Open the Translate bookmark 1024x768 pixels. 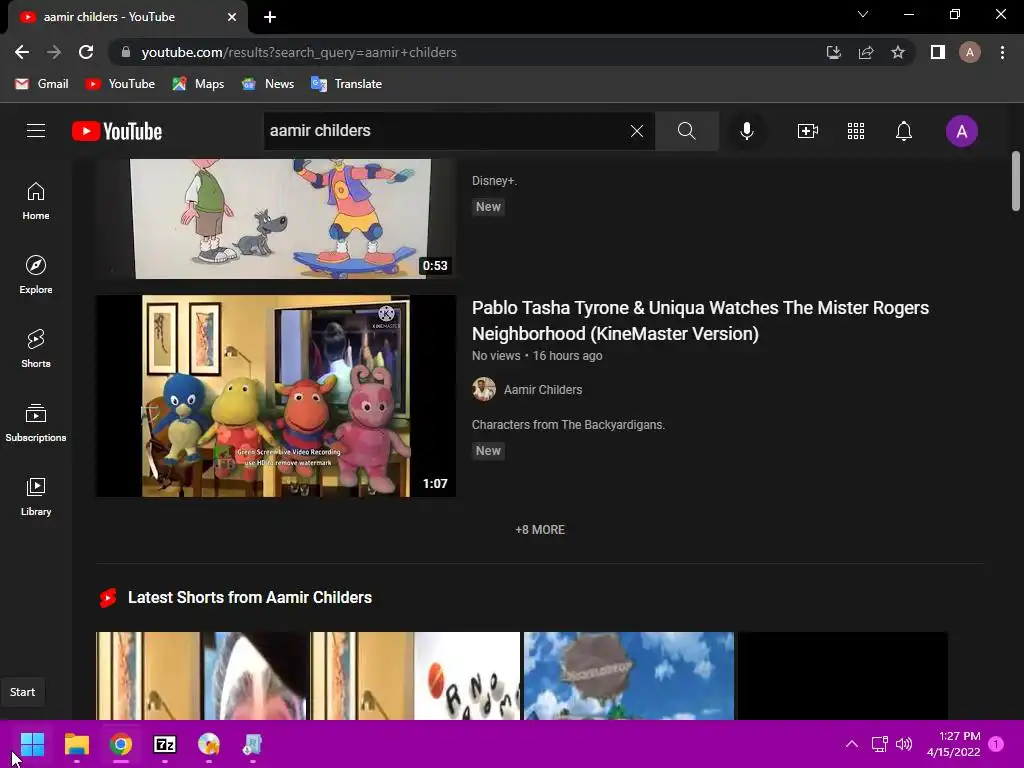click(x=347, y=84)
